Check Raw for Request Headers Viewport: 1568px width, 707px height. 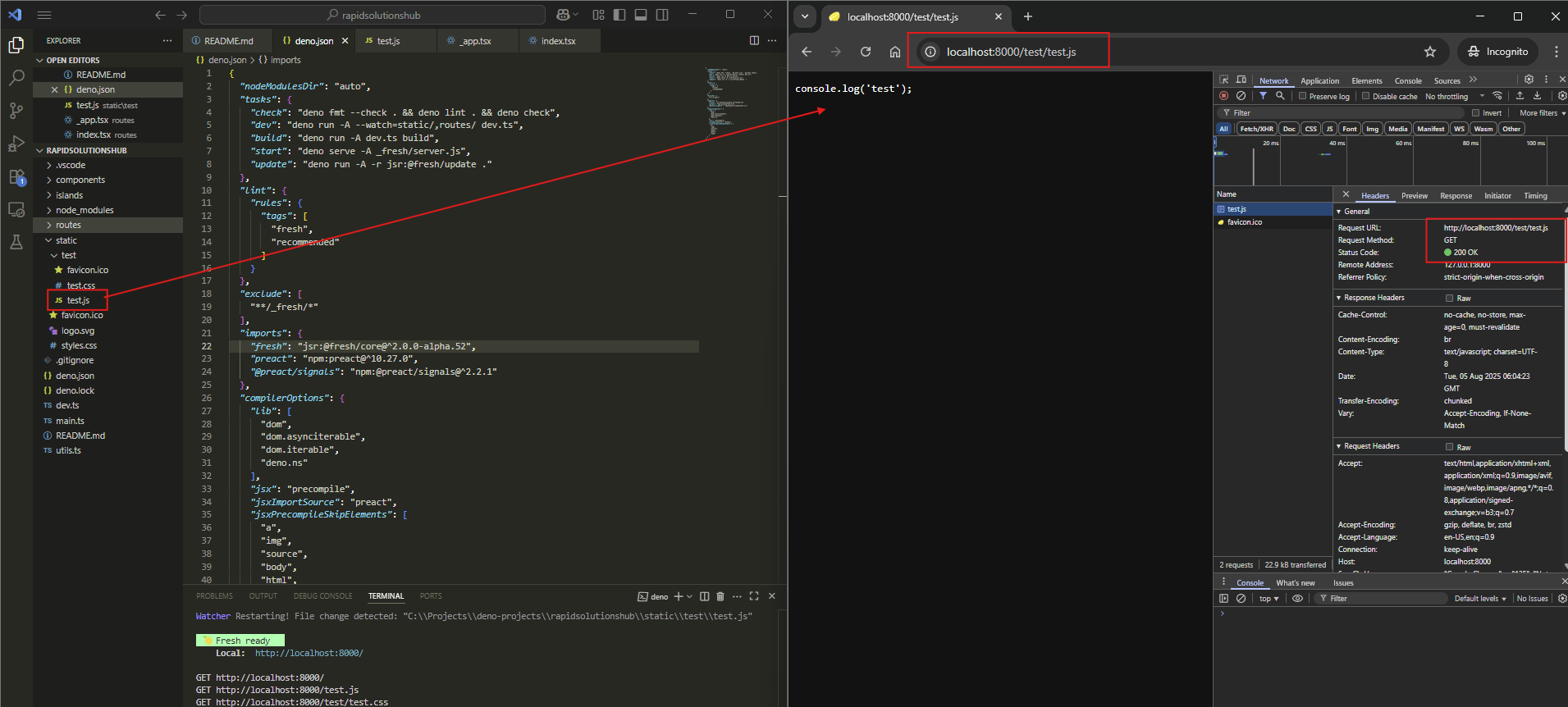tap(1449, 447)
